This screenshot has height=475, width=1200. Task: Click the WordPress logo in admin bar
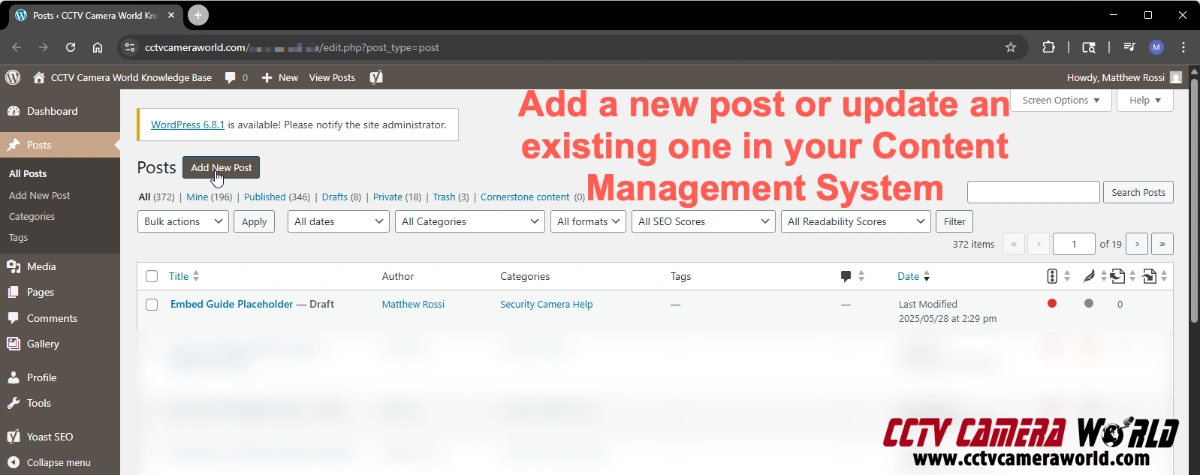[x=13, y=77]
